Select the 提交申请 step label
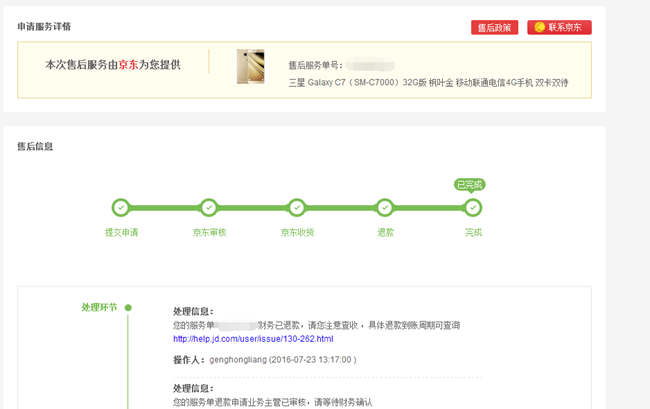650x409 pixels. pos(121,232)
